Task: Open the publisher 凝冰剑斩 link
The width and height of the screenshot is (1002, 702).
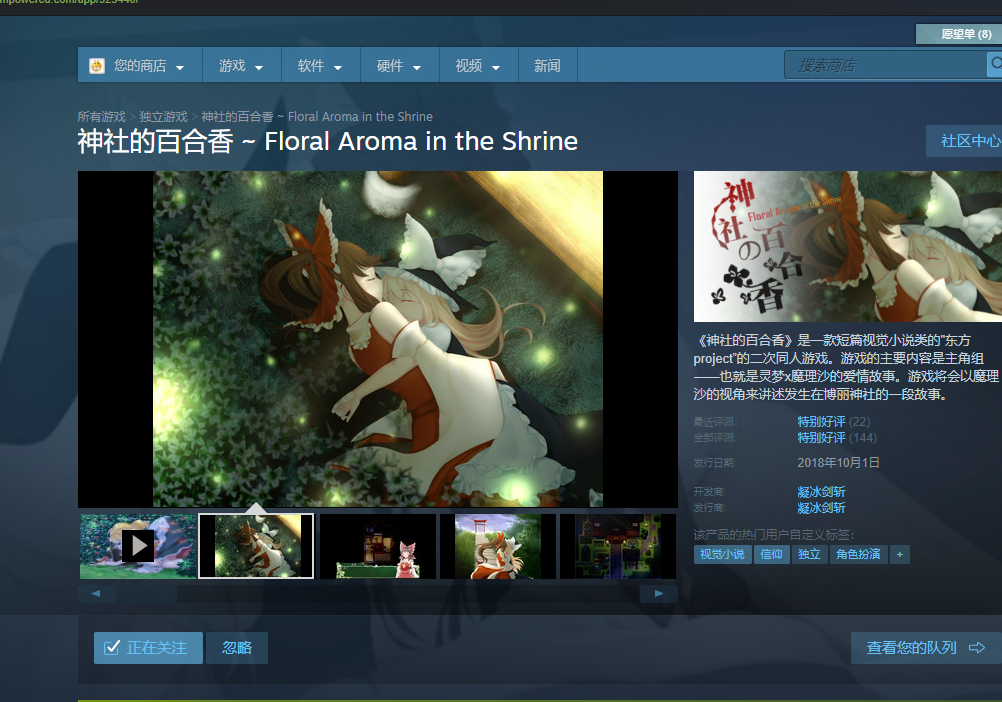Action: point(821,508)
